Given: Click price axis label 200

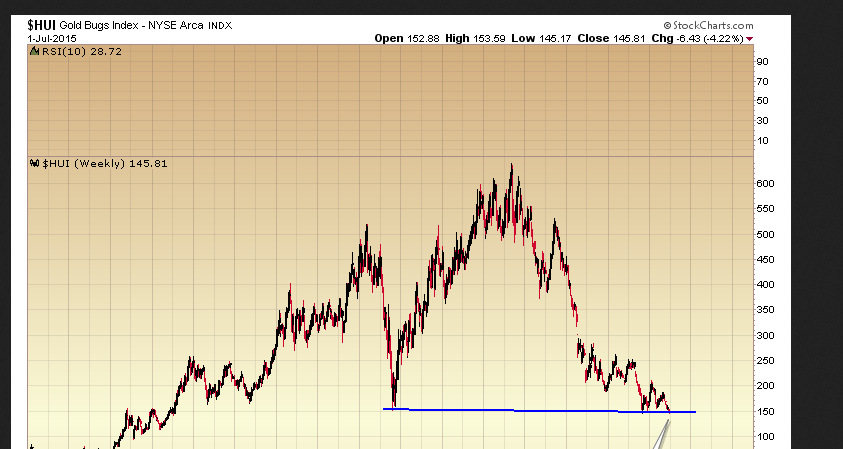Looking at the screenshot, I should [x=765, y=386].
